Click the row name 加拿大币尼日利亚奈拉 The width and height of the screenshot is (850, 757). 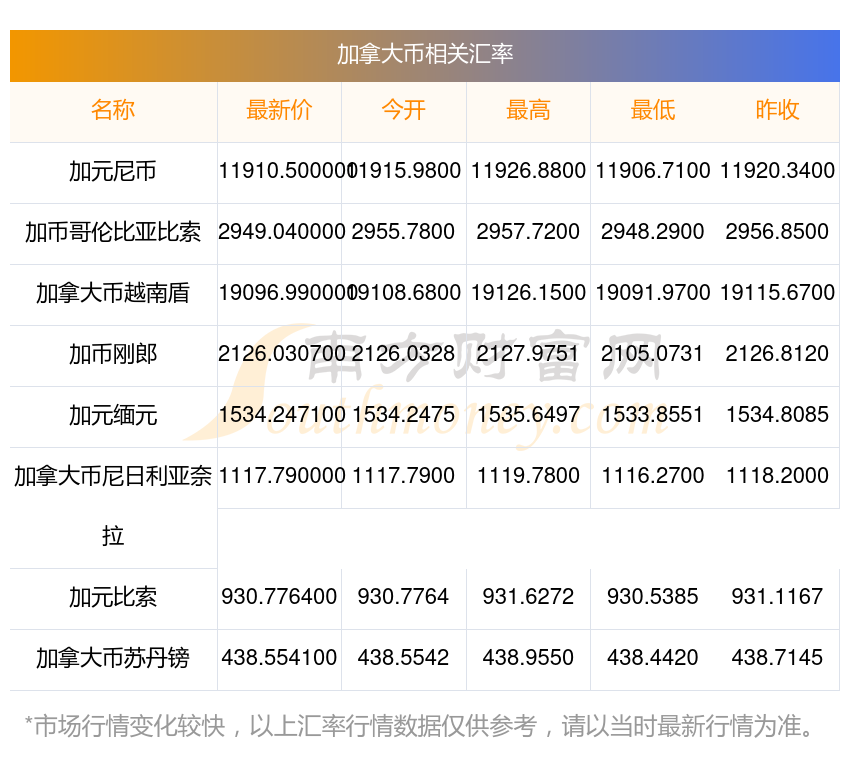(x=113, y=506)
